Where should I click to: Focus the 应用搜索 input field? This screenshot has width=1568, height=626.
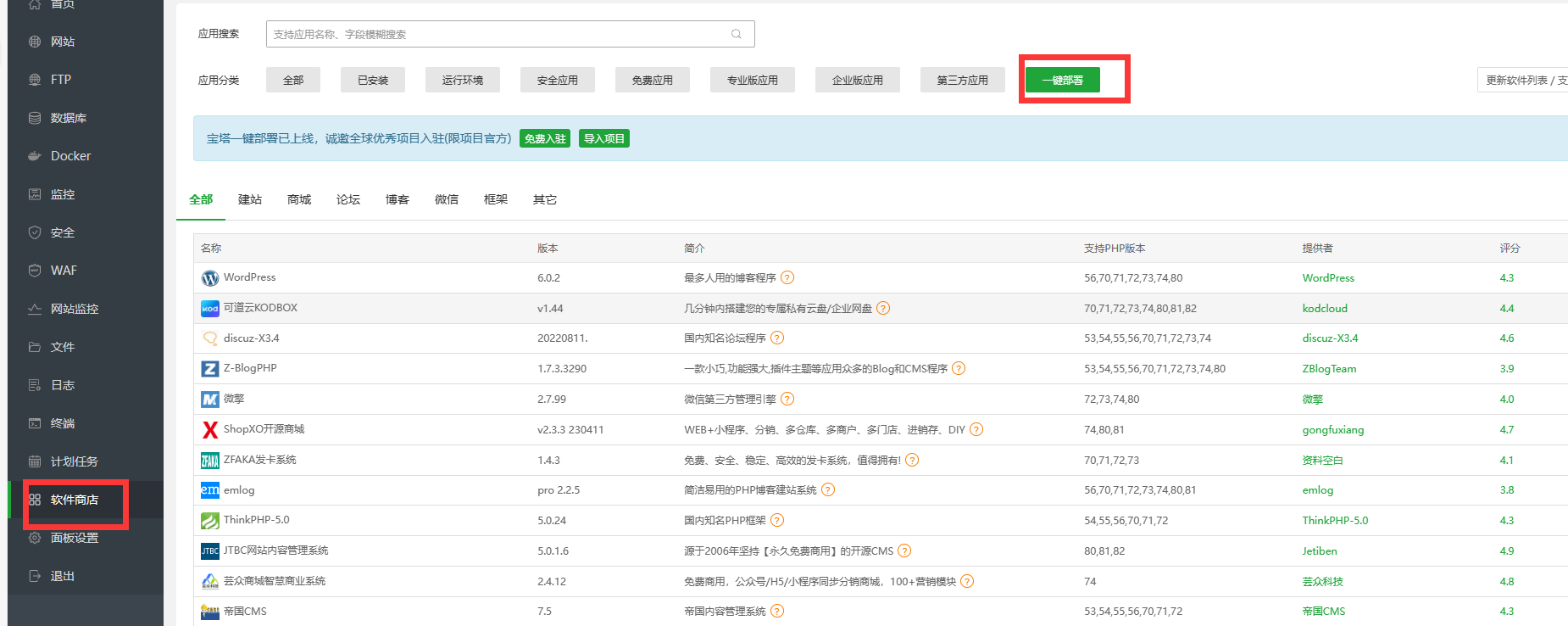coord(510,34)
